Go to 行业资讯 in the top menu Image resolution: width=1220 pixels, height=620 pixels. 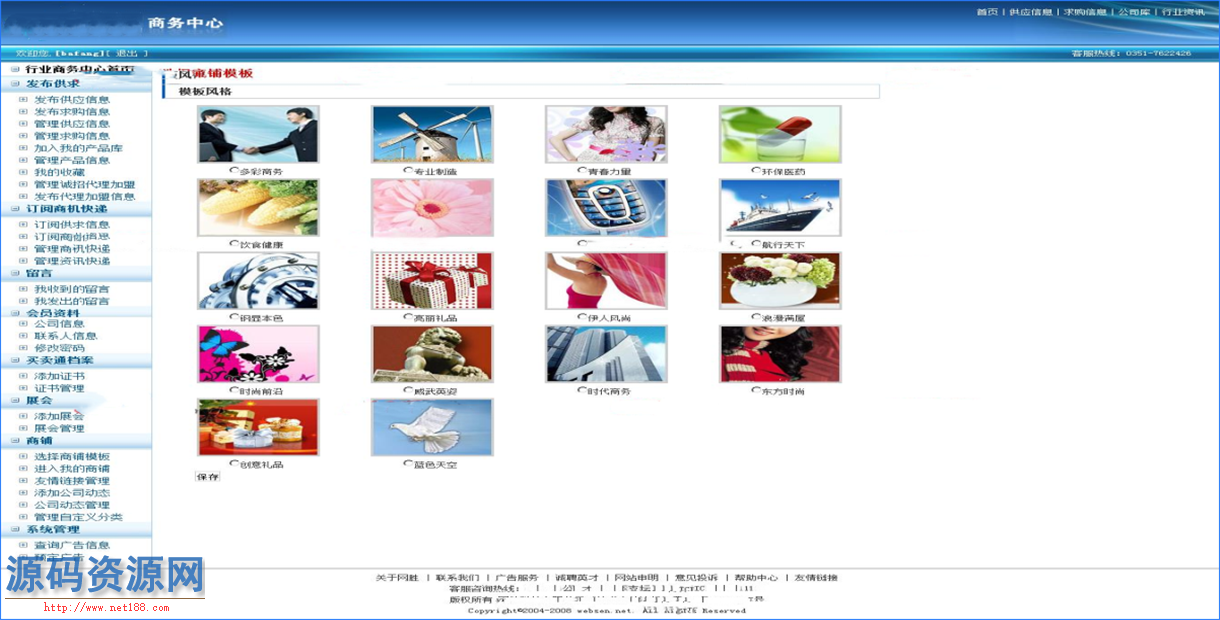[1181, 12]
